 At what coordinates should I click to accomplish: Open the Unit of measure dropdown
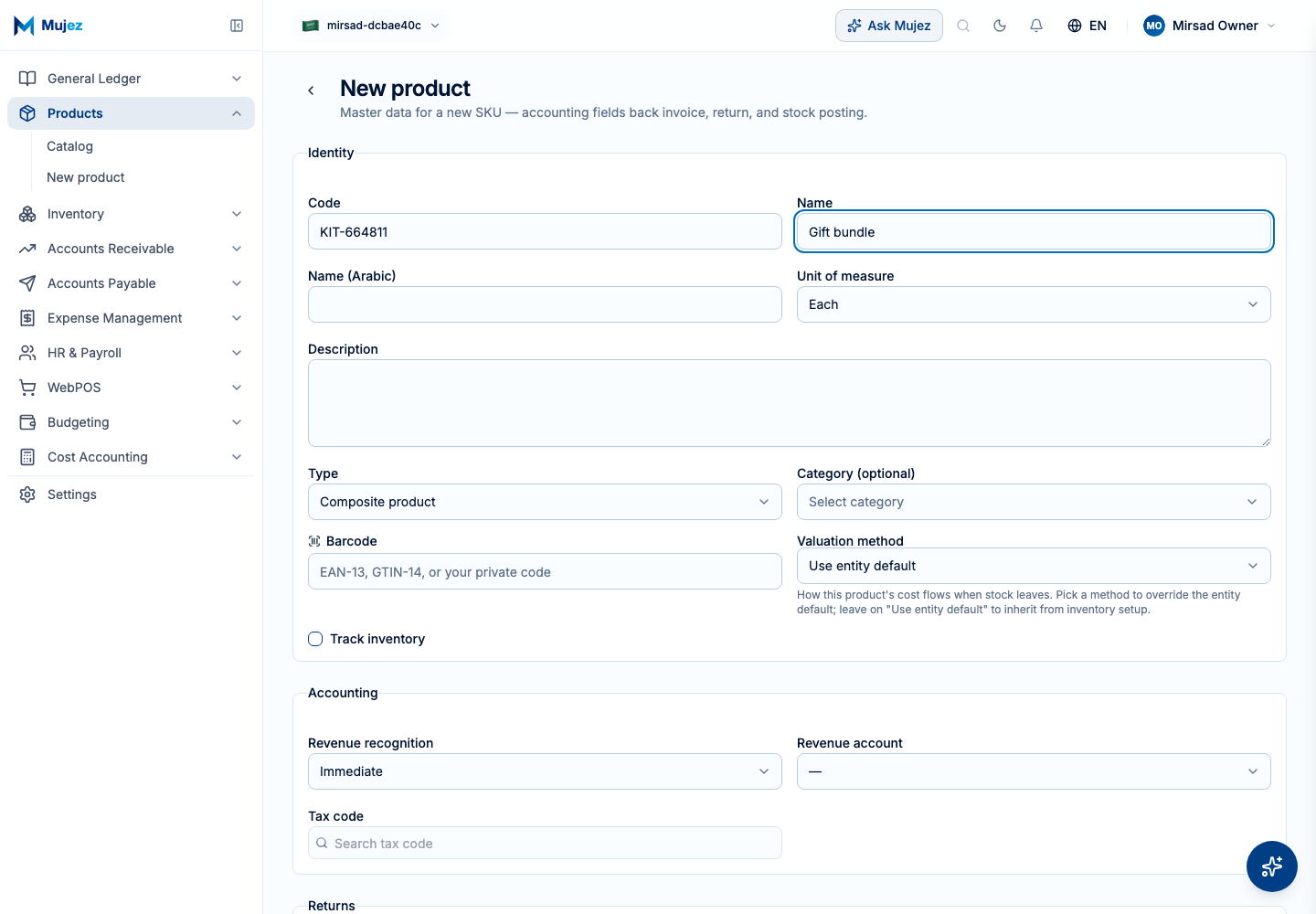pos(1034,304)
